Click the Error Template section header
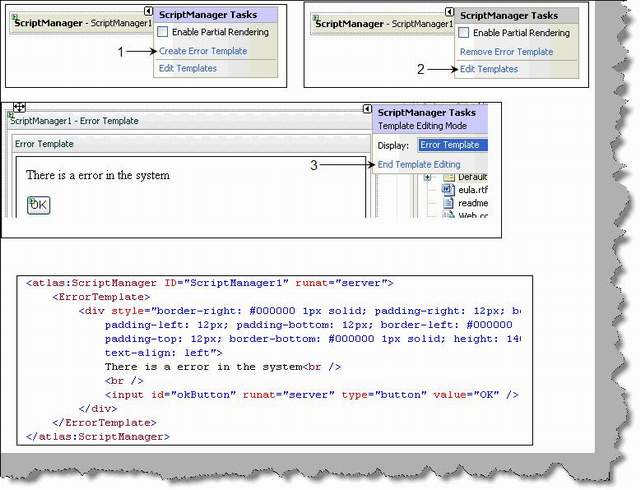The image size is (640, 490). [x=191, y=144]
